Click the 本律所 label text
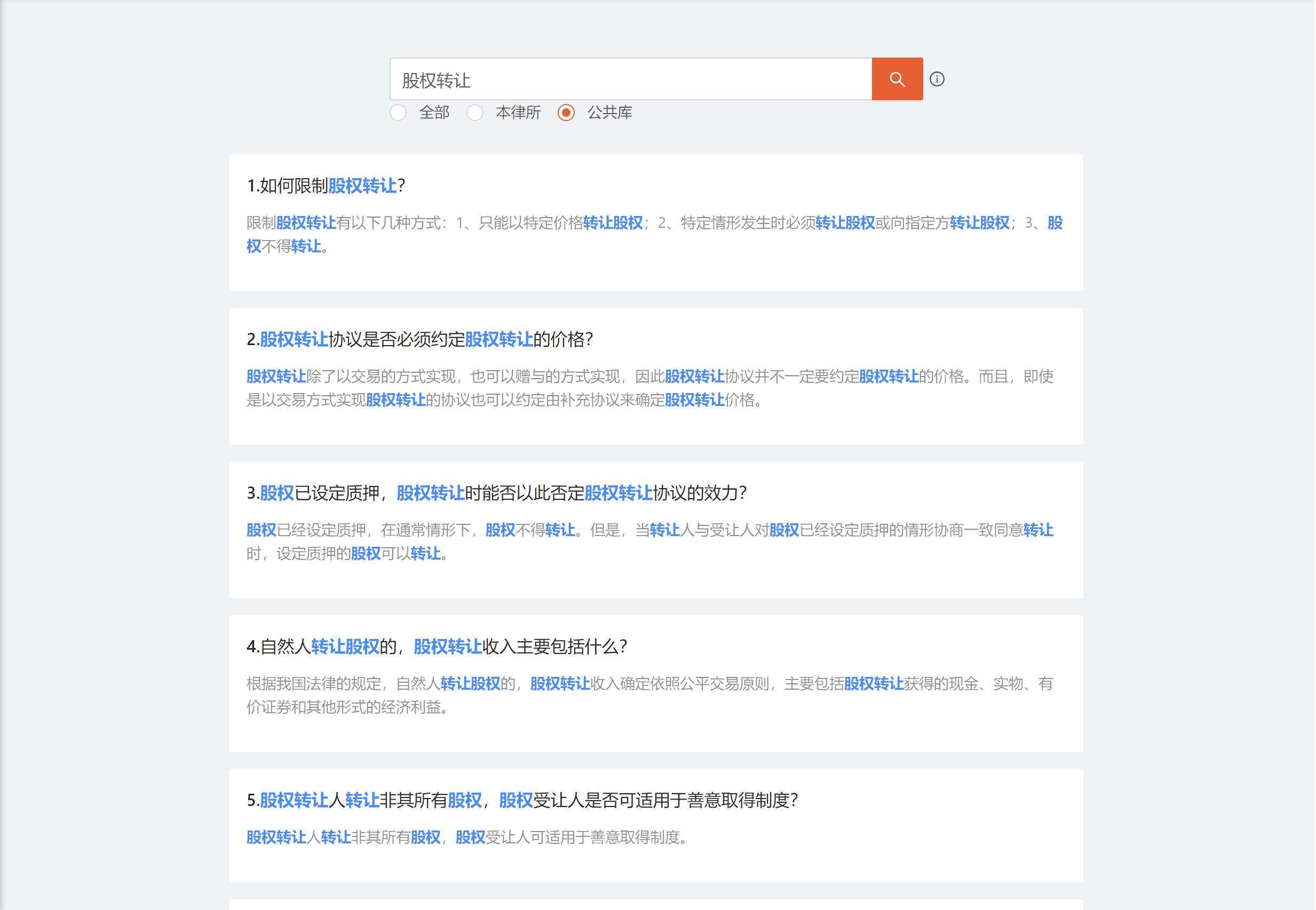The height and width of the screenshot is (910, 1316). point(518,113)
